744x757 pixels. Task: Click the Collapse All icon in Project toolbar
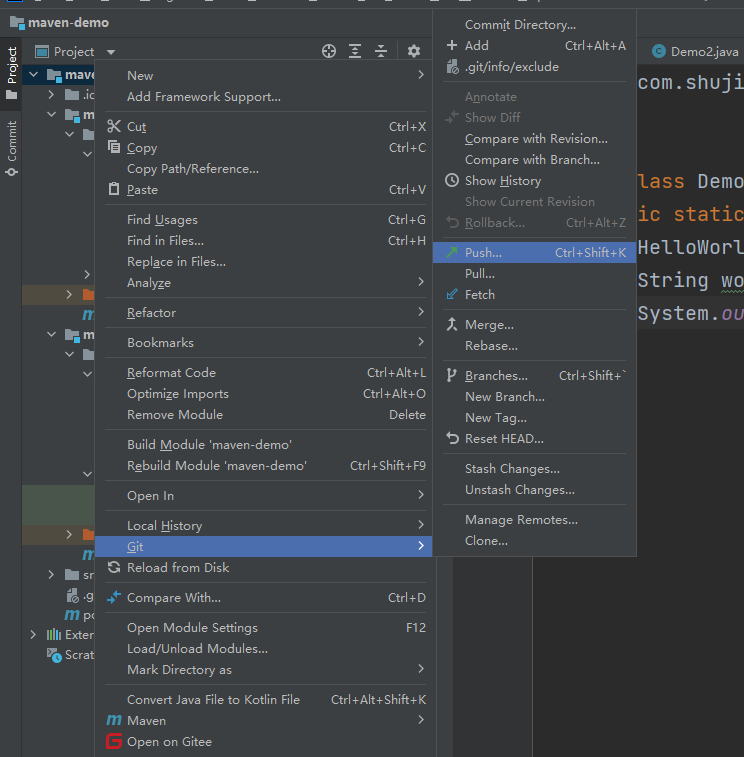click(x=381, y=51)
